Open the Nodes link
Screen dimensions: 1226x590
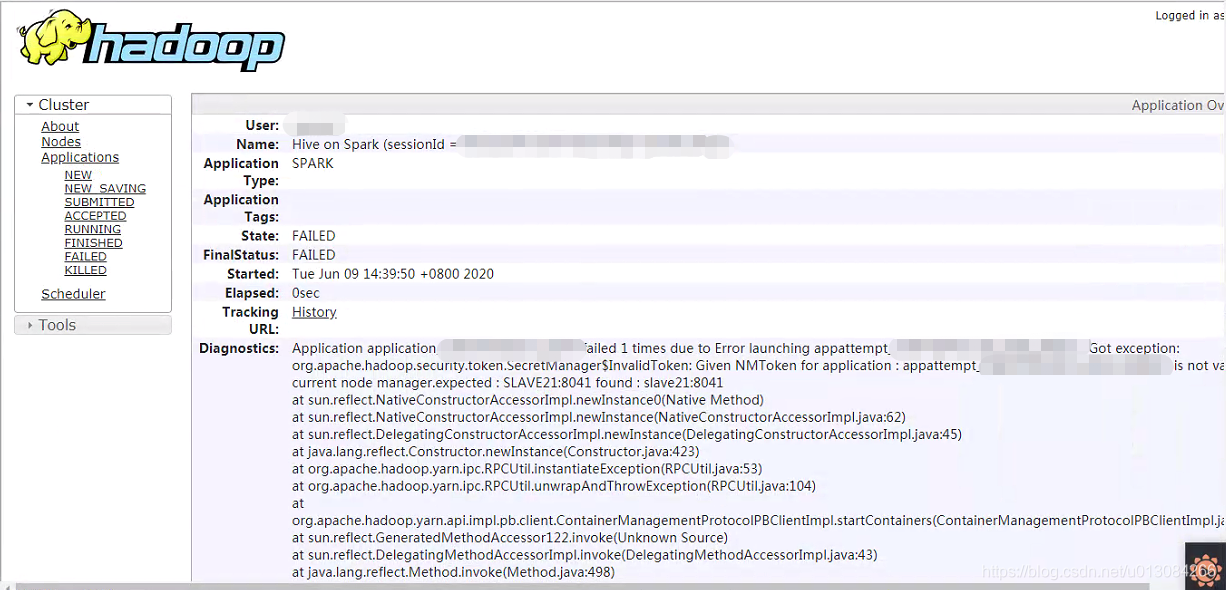61,142
